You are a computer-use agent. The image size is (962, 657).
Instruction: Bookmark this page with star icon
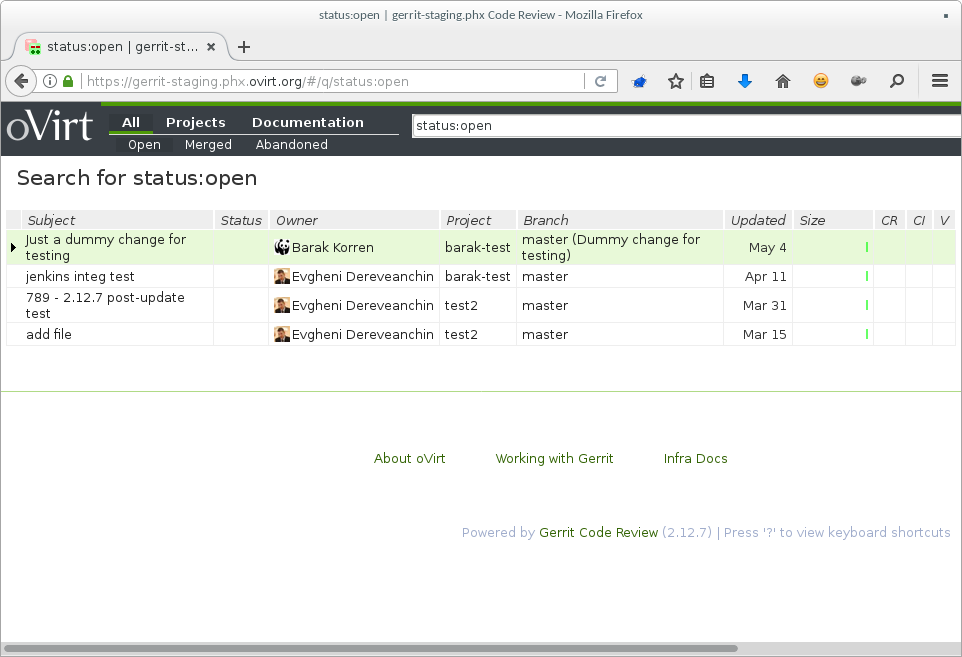pyautogui.click(x=676, y=82)
